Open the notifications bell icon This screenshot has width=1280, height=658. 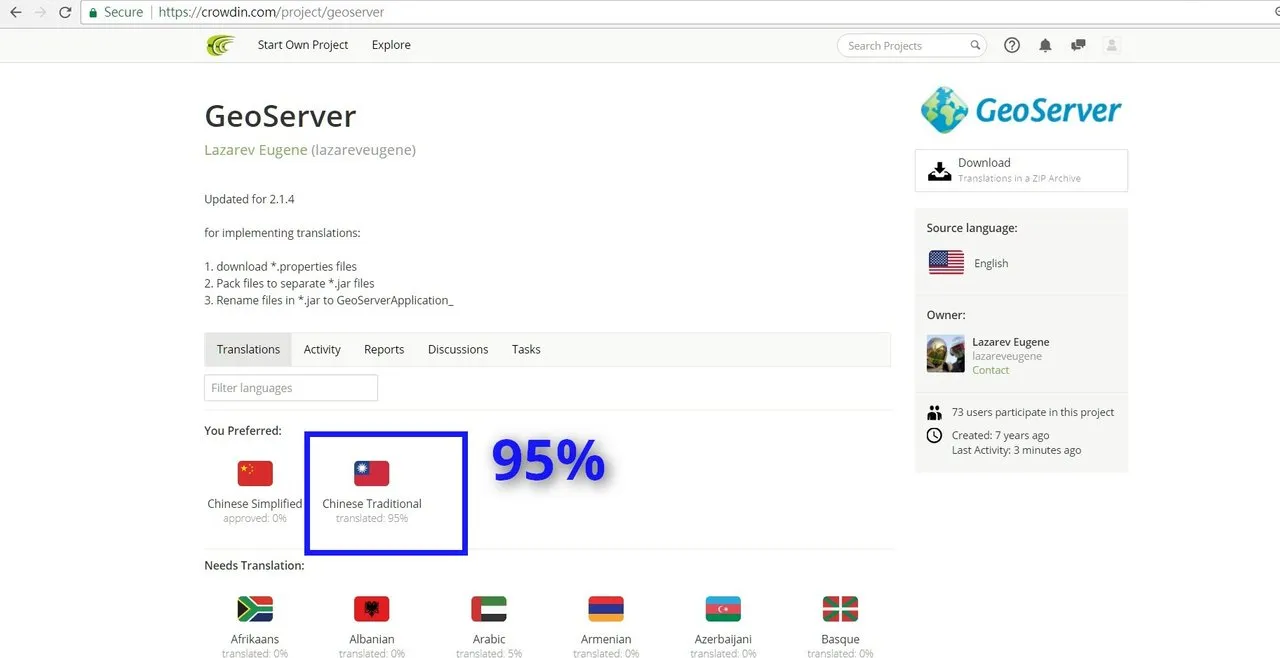[x=1045, y=45]
